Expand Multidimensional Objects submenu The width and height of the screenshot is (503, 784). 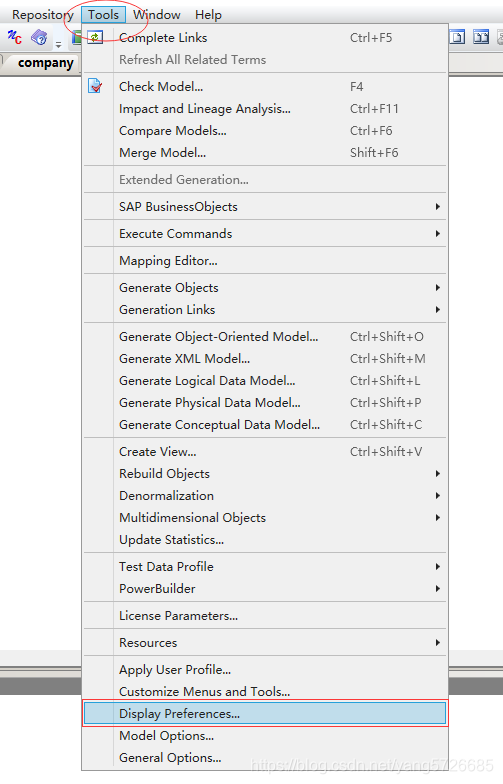(x=265, y=518)
